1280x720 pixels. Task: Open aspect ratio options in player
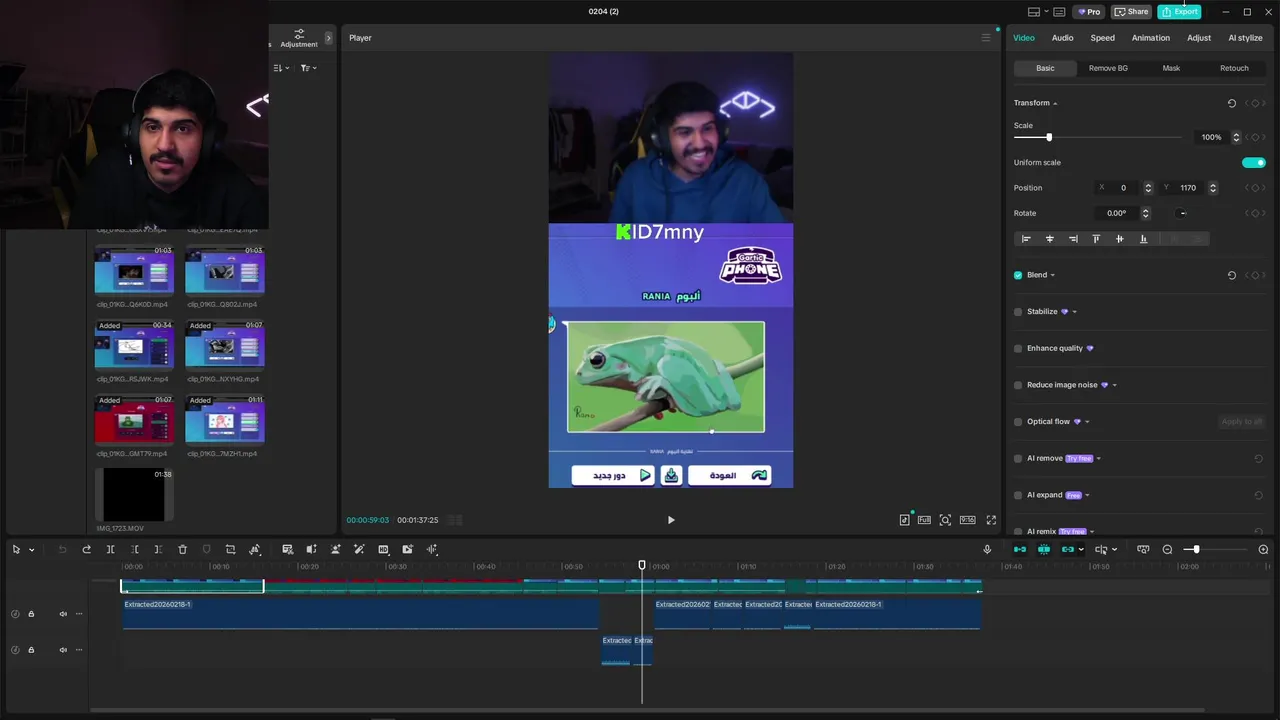pos(968,520)
